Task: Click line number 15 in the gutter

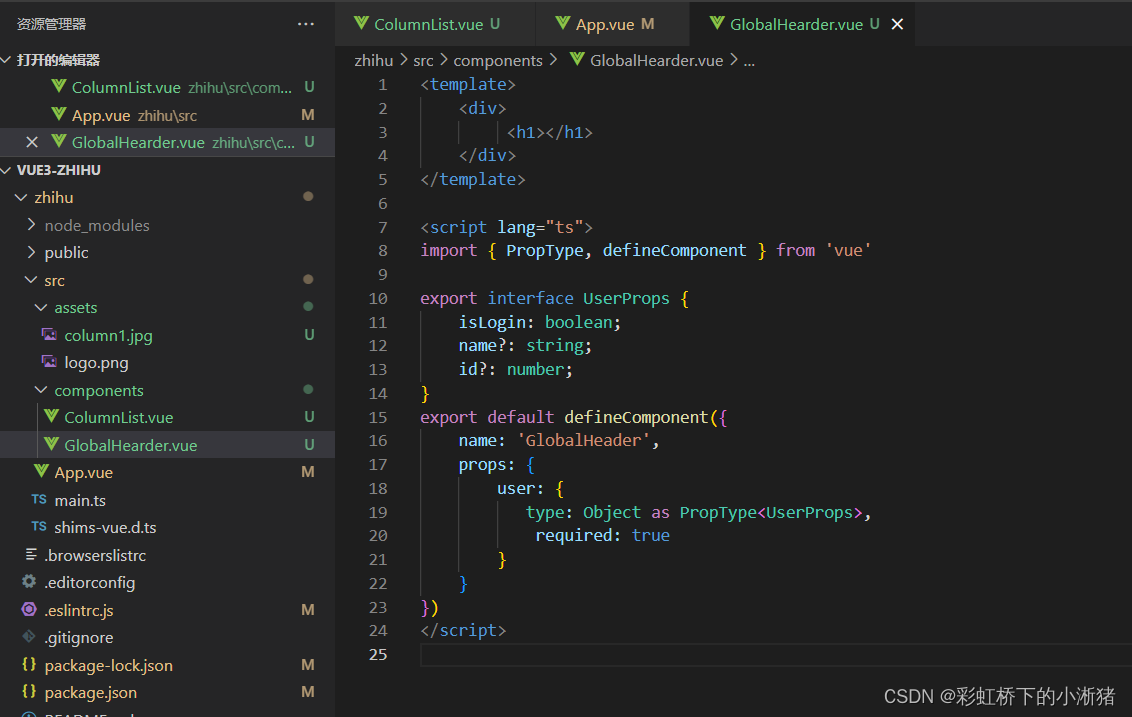Action: point(378,417)
